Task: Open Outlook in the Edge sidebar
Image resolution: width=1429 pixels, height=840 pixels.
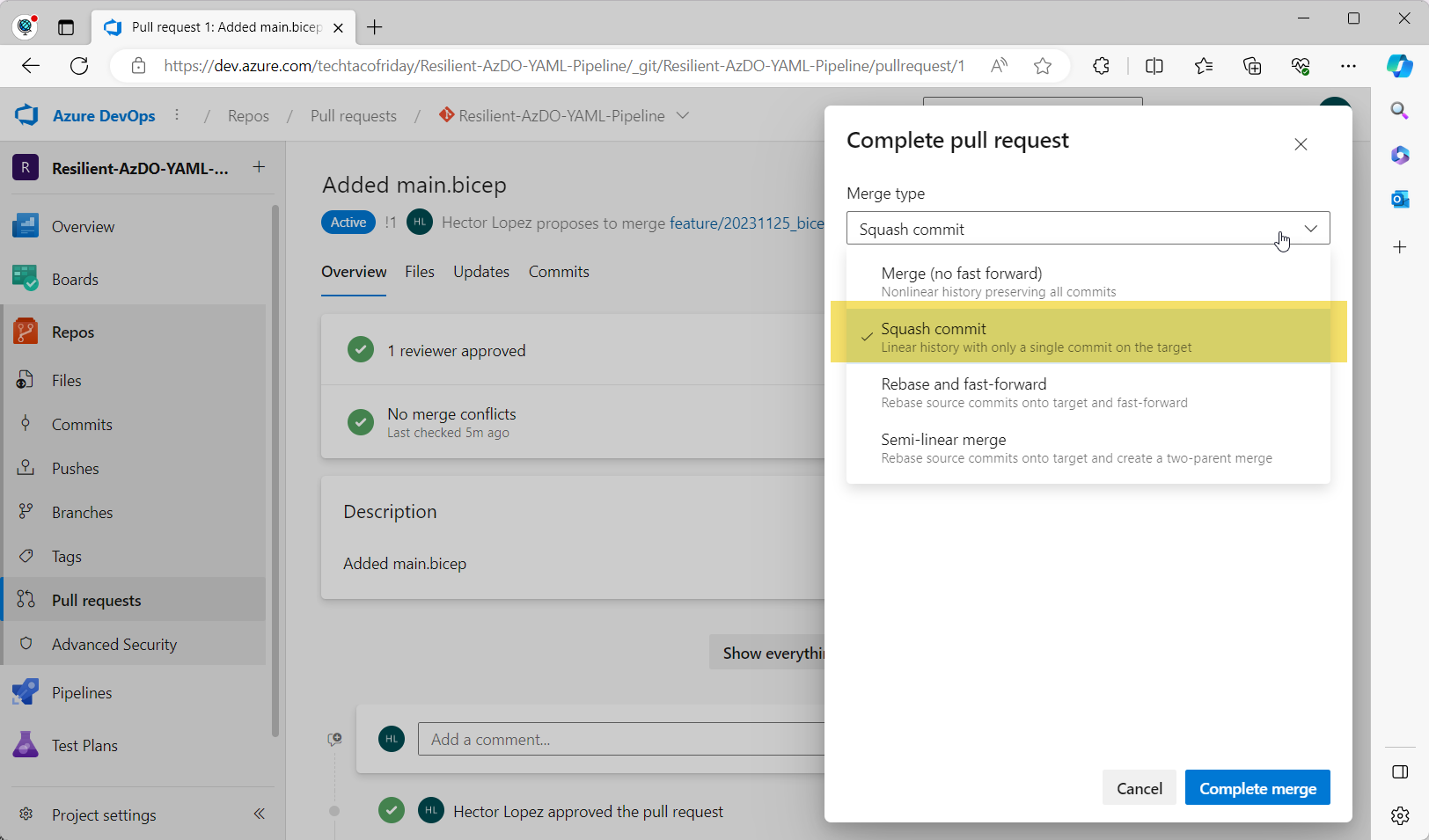Action: [1400, 200]
